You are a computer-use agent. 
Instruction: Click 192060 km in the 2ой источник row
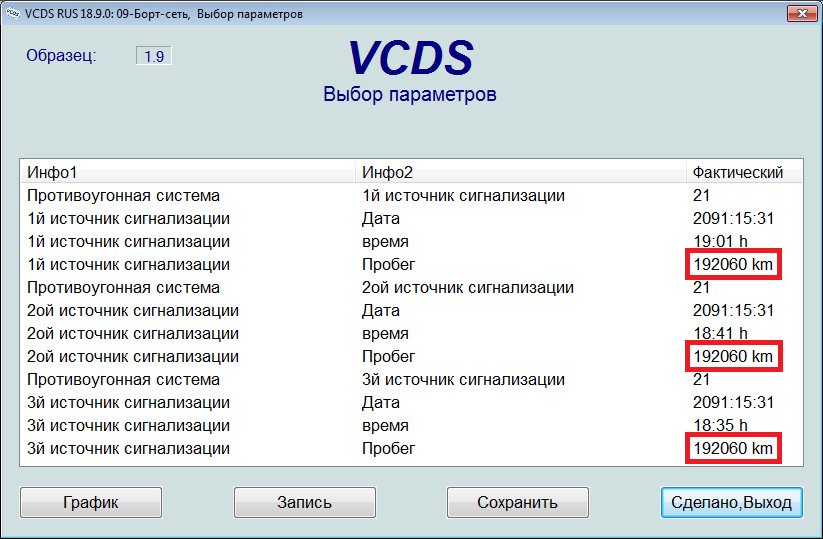click(733, 357)
